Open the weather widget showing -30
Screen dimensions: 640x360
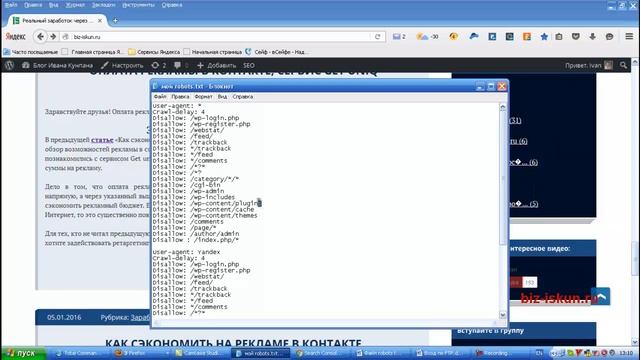(427, 36)
